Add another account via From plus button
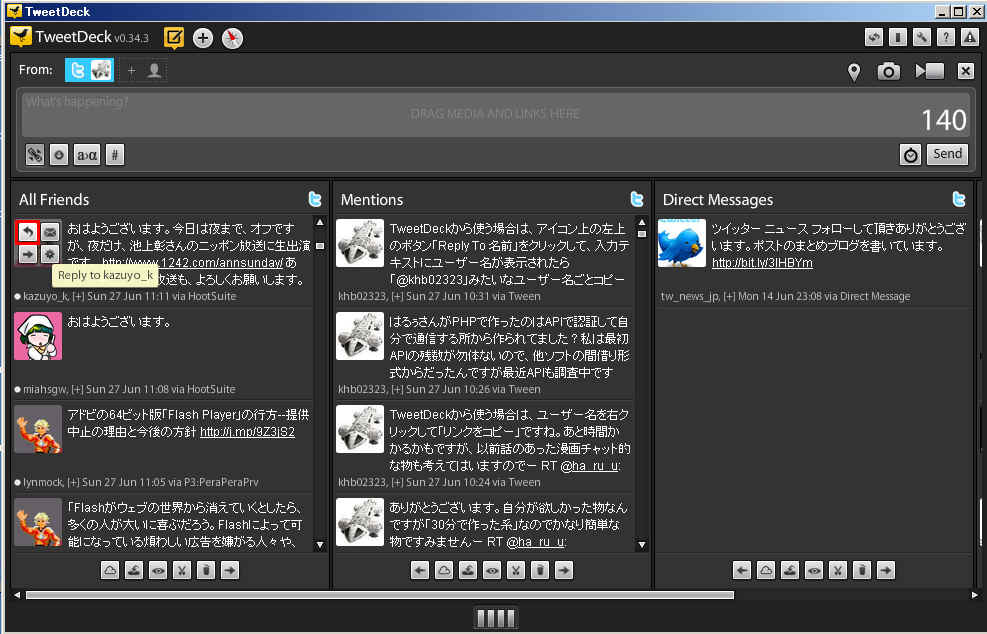The height and width of the screenshot is (634, 987). point(144,71)
